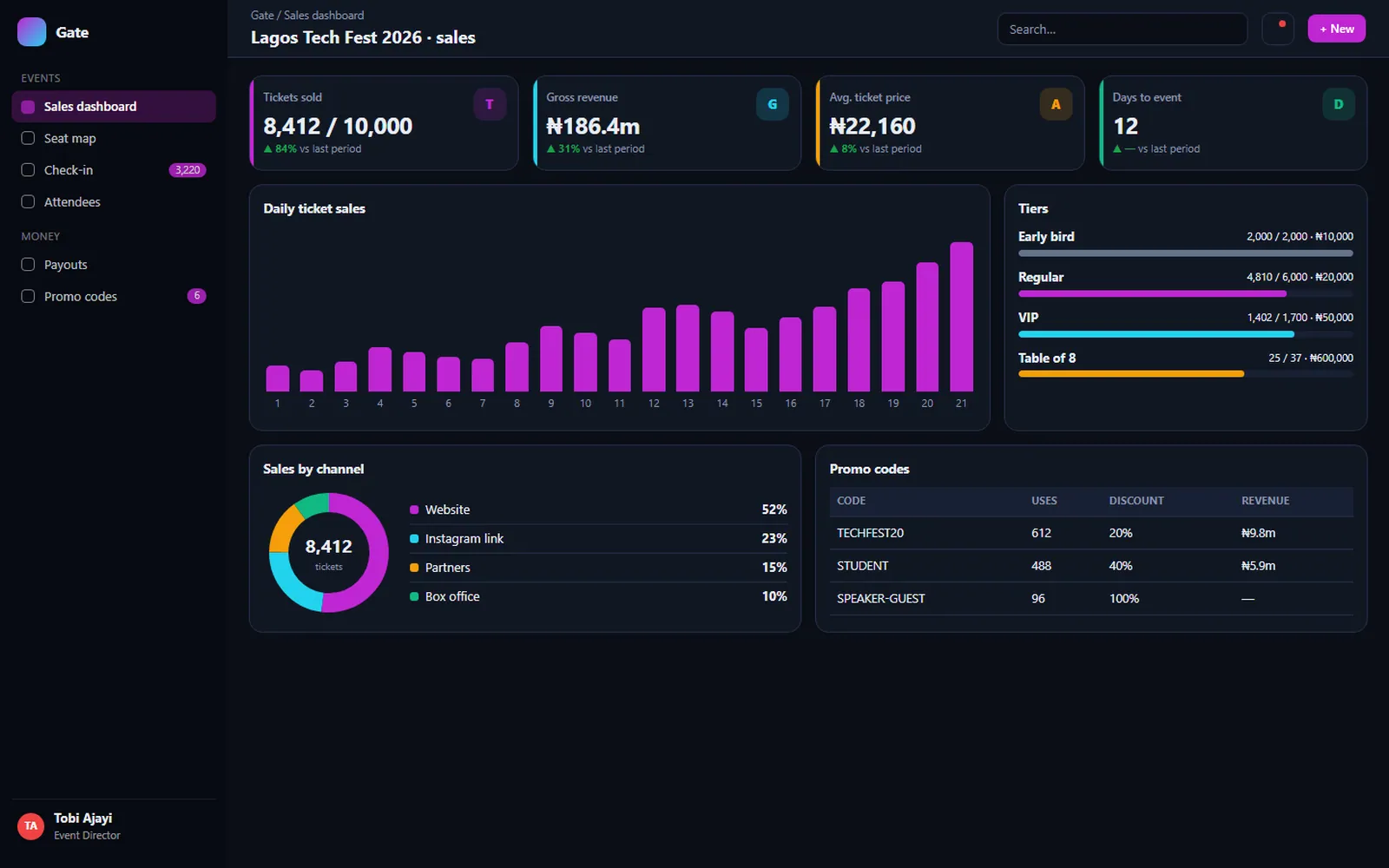1389x868 pixels.
Task: Click the ₦186.4m gross revenue value
Action: tap(593, 127)
